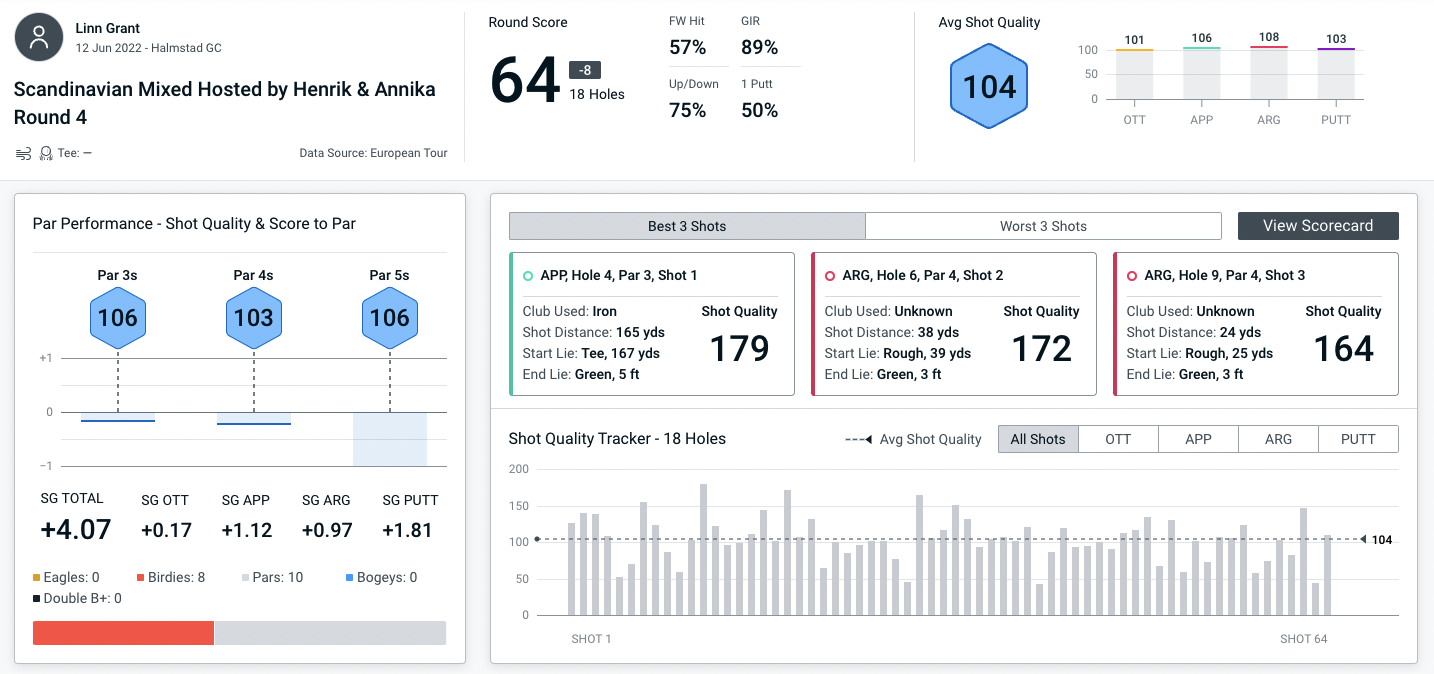Click the wind conditions icon
This screenshot has height=674, width=1434.
pyautogui.click(x=23, y=153)
